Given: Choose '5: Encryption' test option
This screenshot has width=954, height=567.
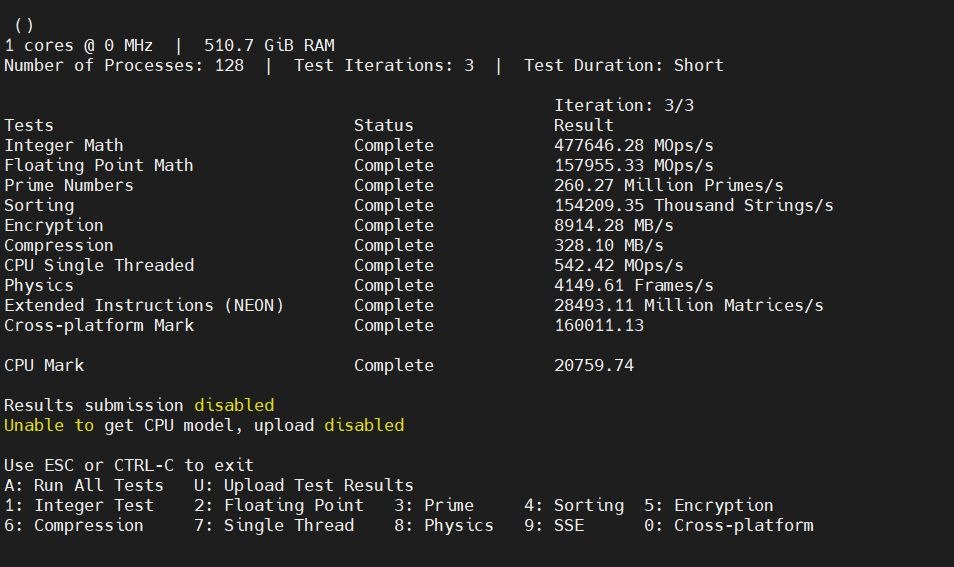Looking at the screenshot, I should coord(709,506).
